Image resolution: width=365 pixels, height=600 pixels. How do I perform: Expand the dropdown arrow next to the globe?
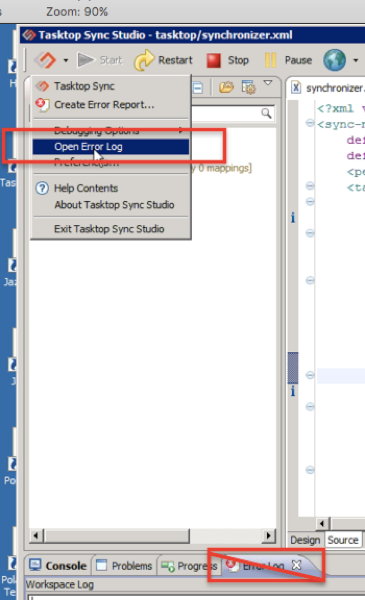coord(355,60)
